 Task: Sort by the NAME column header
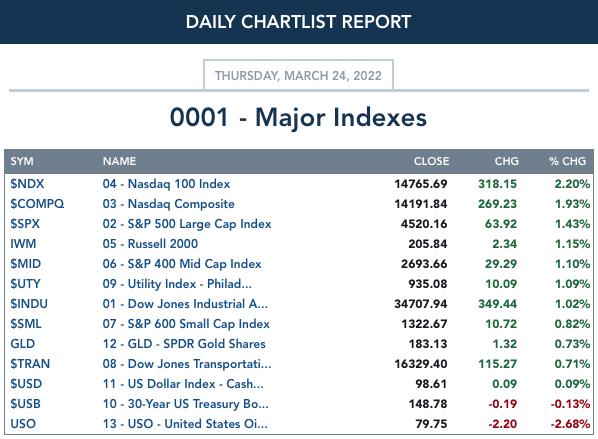coord(119,161)
